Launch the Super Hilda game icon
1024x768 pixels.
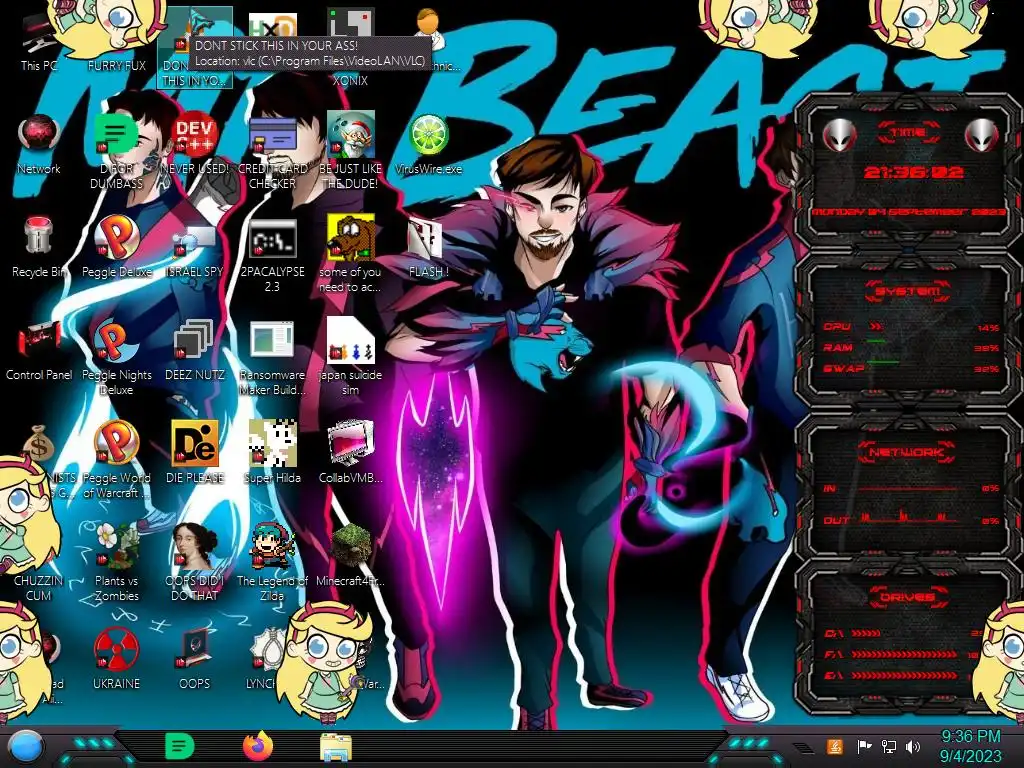272,452
